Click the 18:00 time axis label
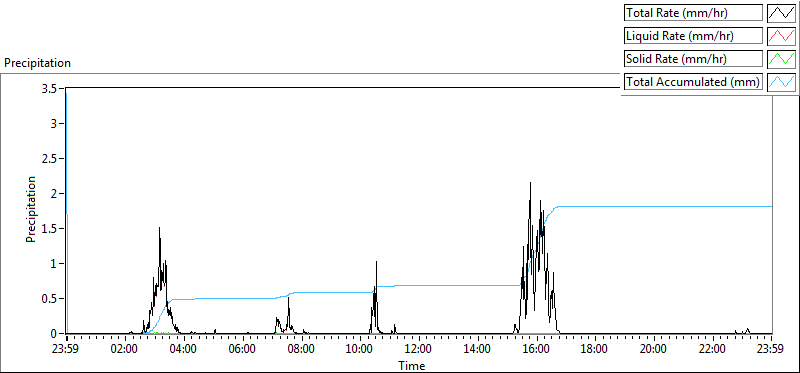This screenshot has width=800, height=373. 594,350
